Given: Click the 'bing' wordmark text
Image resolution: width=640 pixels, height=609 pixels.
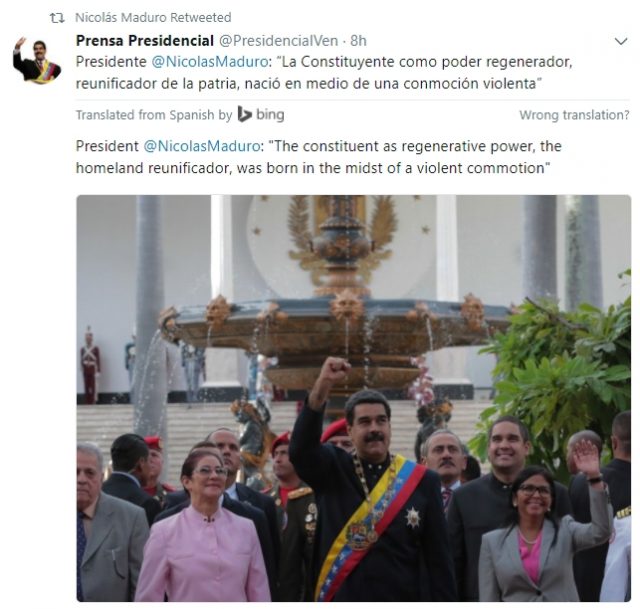Looking at the screenshot, I should point(270,115).
